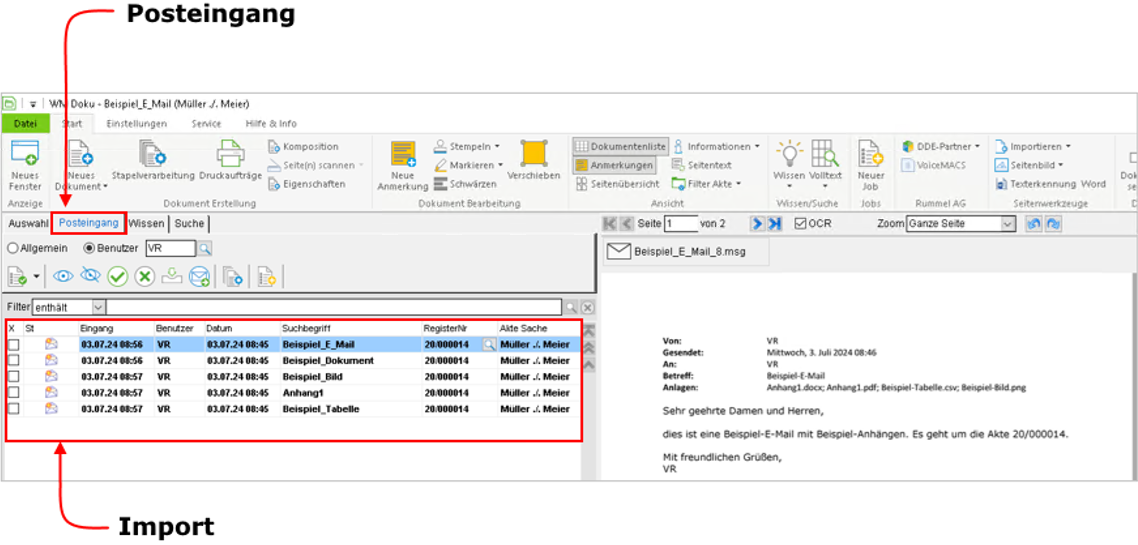Toggle the Anmerkungen view
The image size is (1138, 545).
click(x=613, y=165)
